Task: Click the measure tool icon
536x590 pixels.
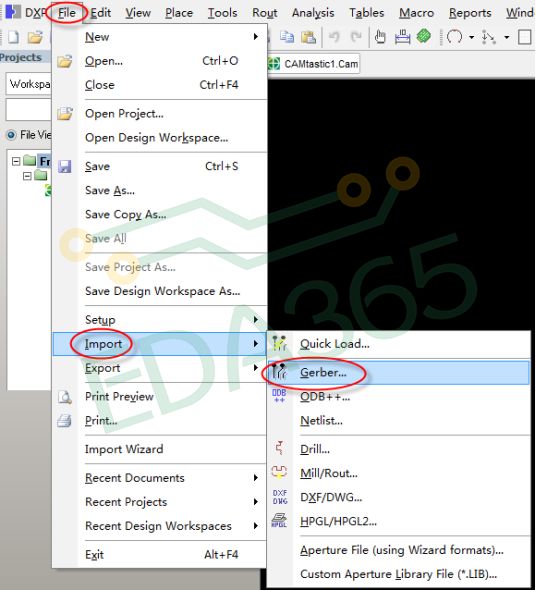Action: pyautogui.click(x=402, y=37)
